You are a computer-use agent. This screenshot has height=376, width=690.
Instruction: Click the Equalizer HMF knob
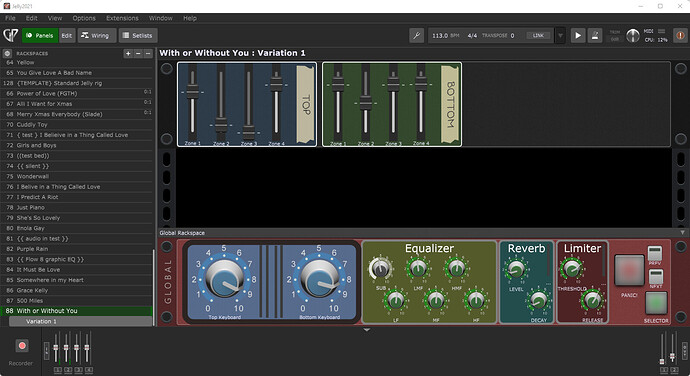456,268
